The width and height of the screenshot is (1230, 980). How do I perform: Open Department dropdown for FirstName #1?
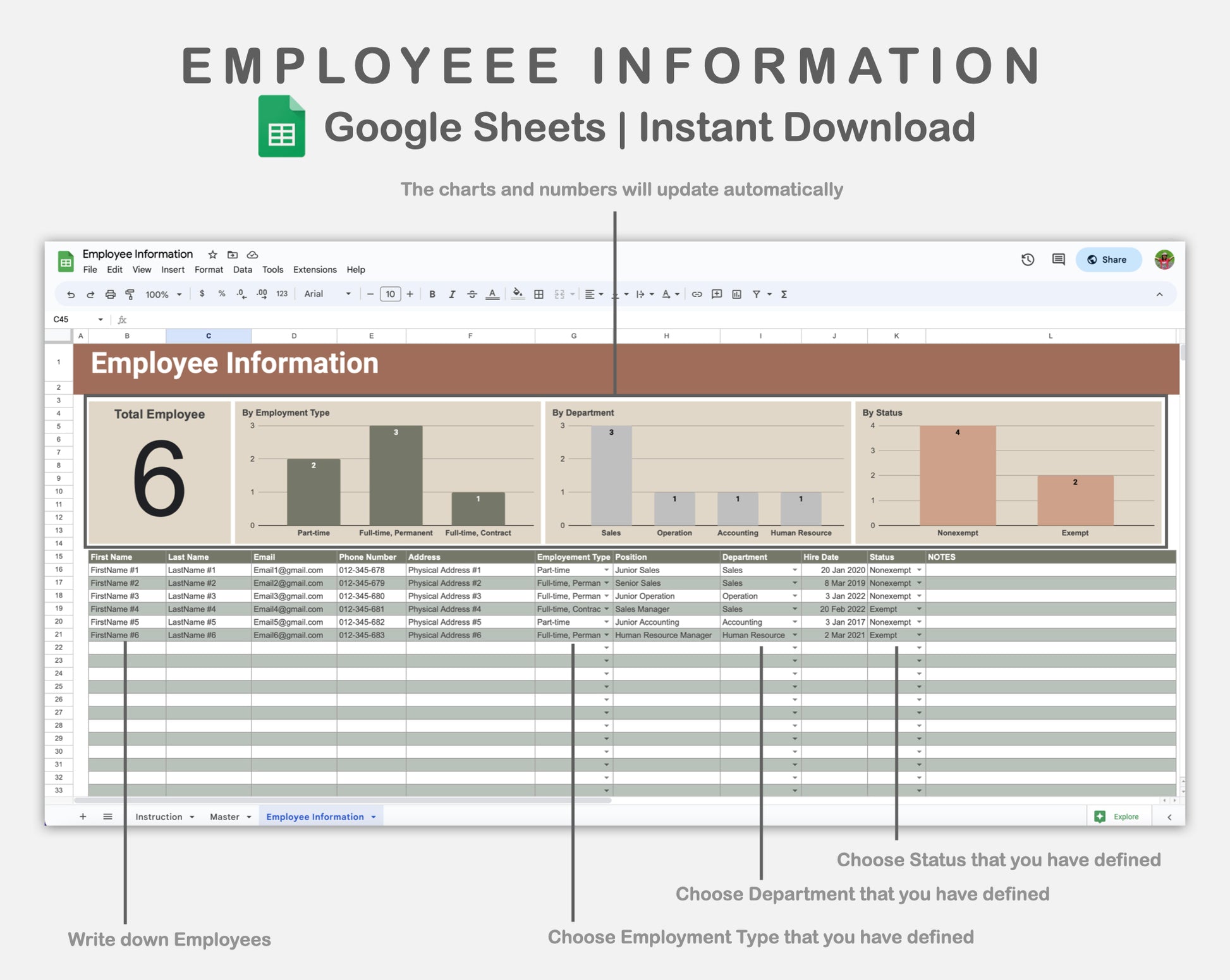[795, 570]
